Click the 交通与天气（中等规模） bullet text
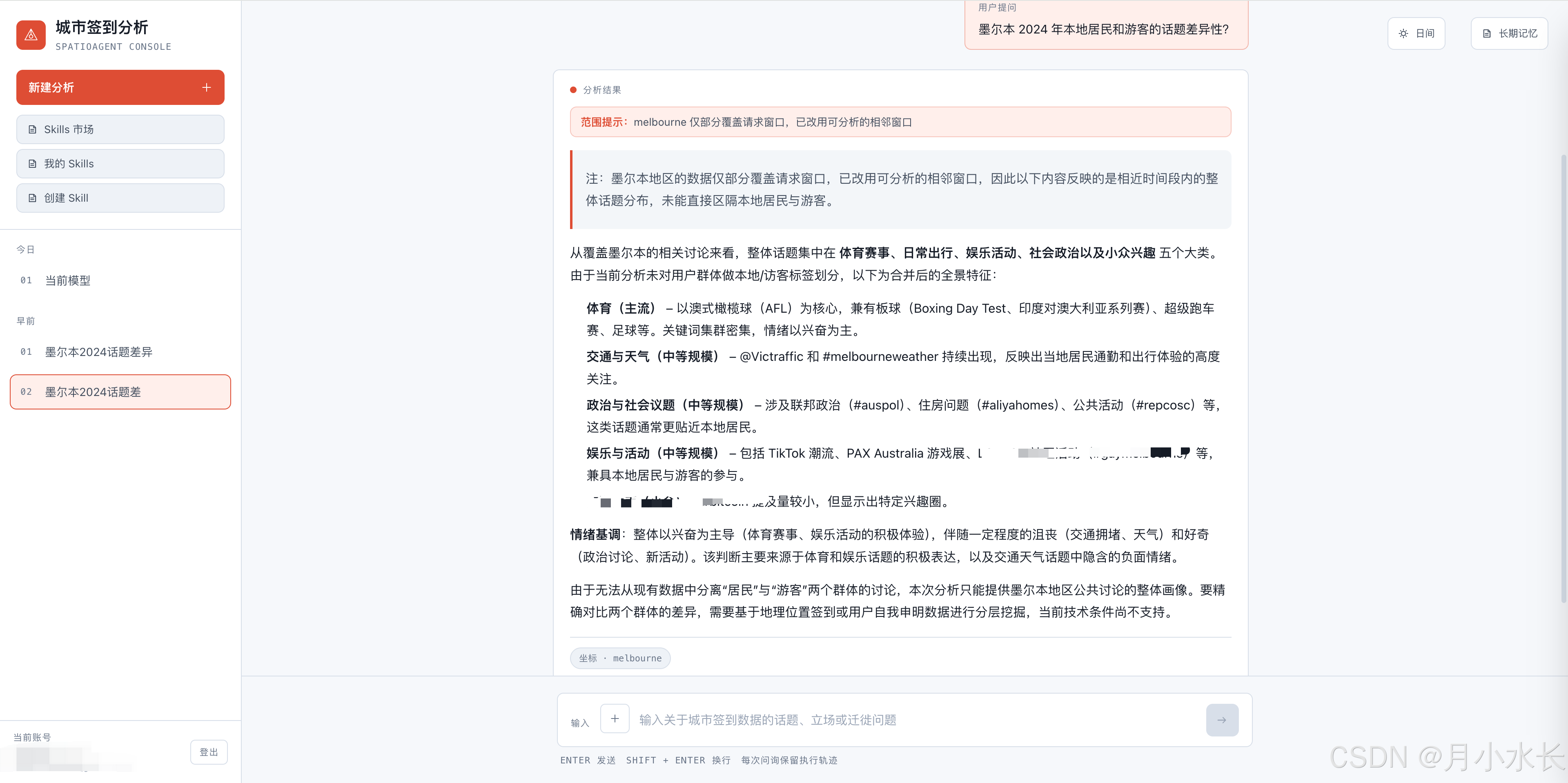 pyautogui.click(x=903, y=367)
